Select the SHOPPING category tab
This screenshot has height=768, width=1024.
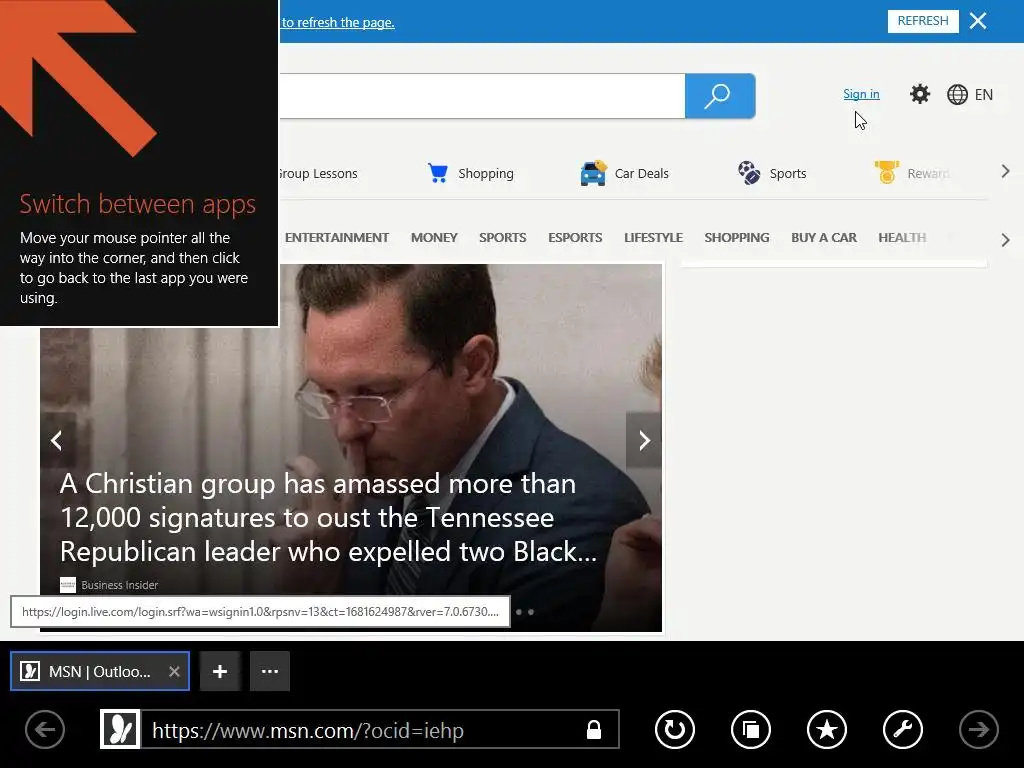click(737, 238)
